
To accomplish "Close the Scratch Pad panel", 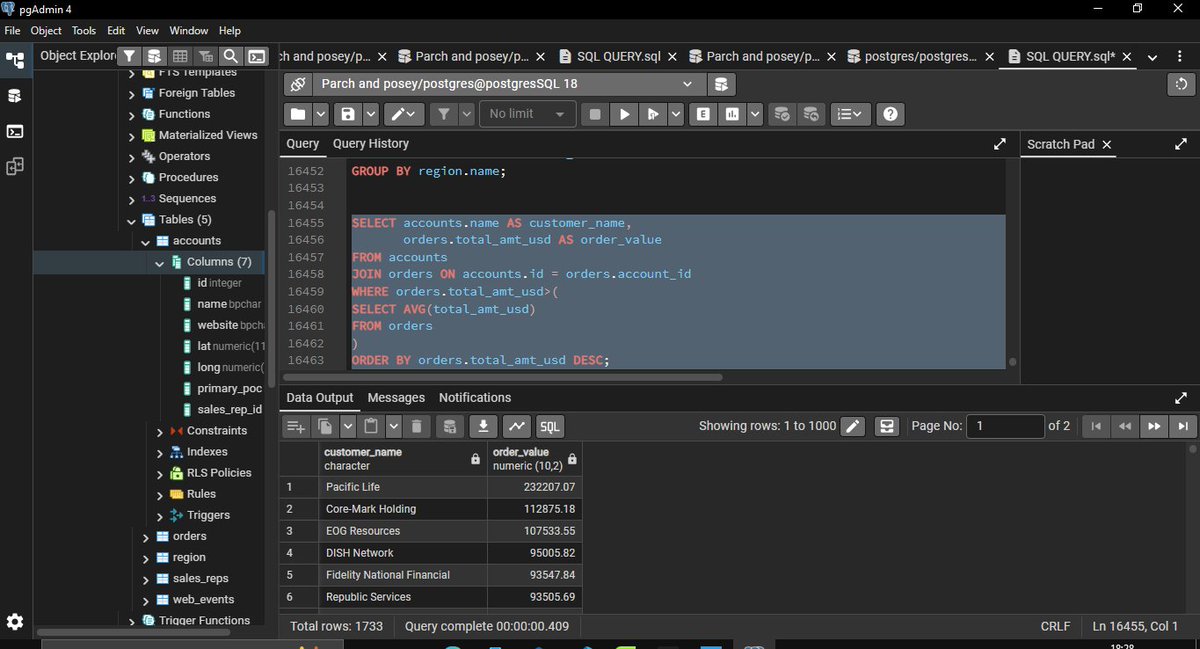I will coord(1107,145).
